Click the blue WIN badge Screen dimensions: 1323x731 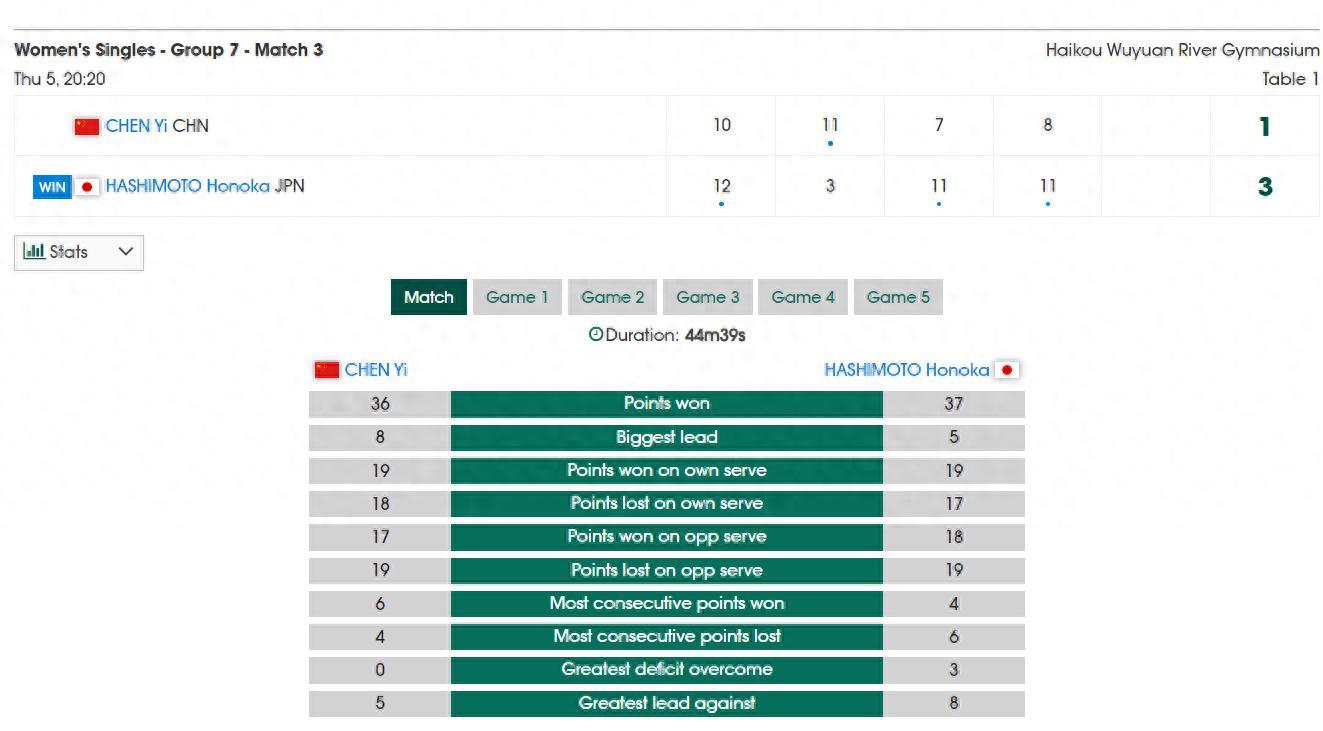tap(52, 187)
